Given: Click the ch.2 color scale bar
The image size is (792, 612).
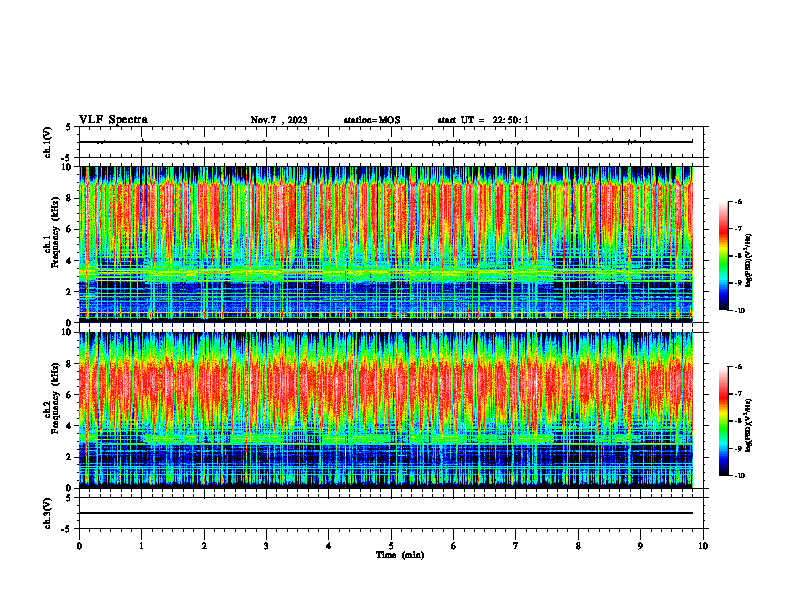Looking at the screenshot, I should (724, 421).
